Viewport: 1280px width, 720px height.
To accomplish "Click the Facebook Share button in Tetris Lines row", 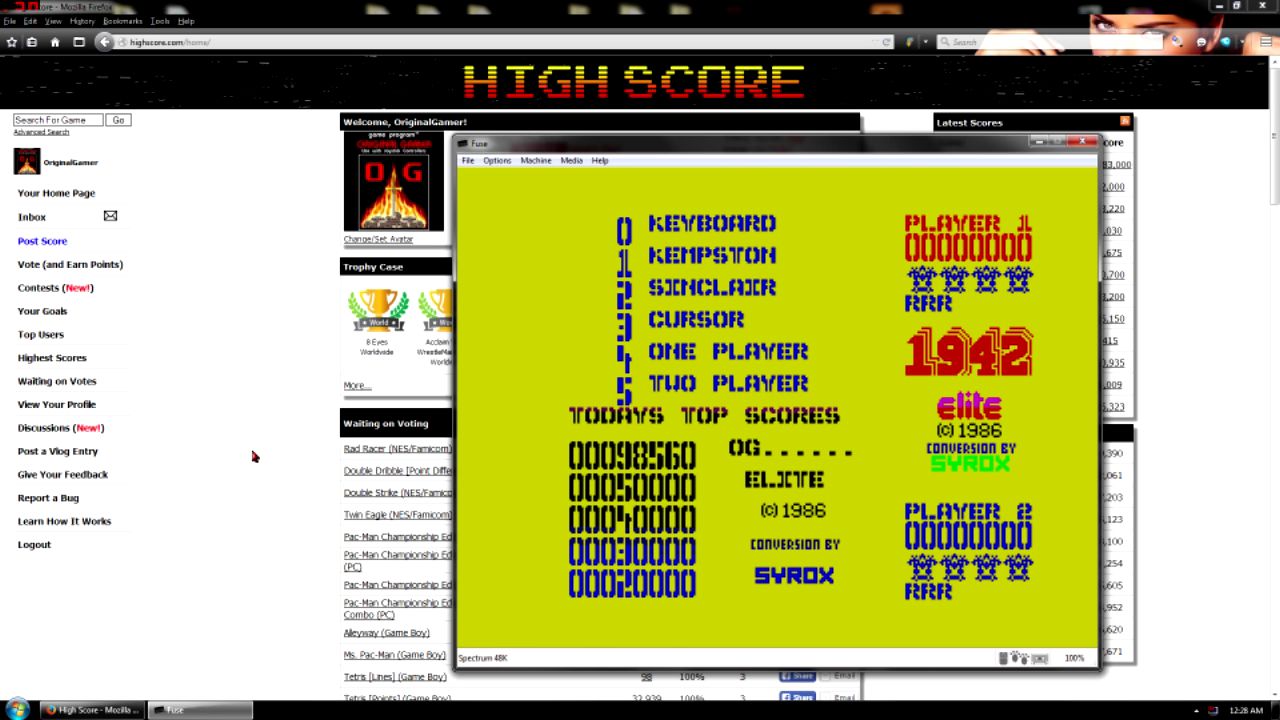I will (x=798, y=677).
